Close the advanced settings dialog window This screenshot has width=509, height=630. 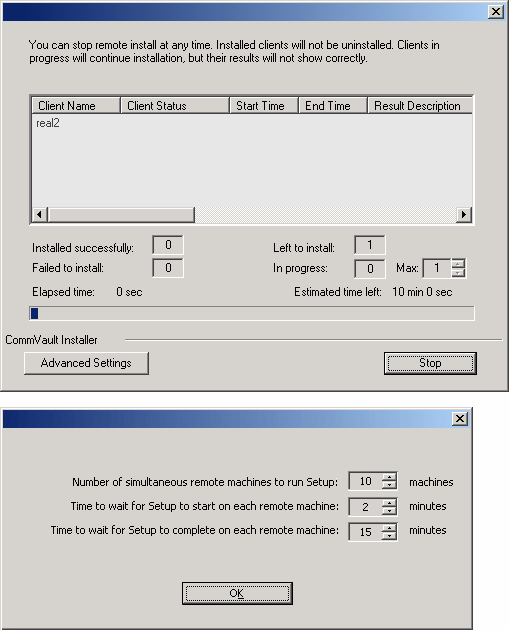click(460, 419)
